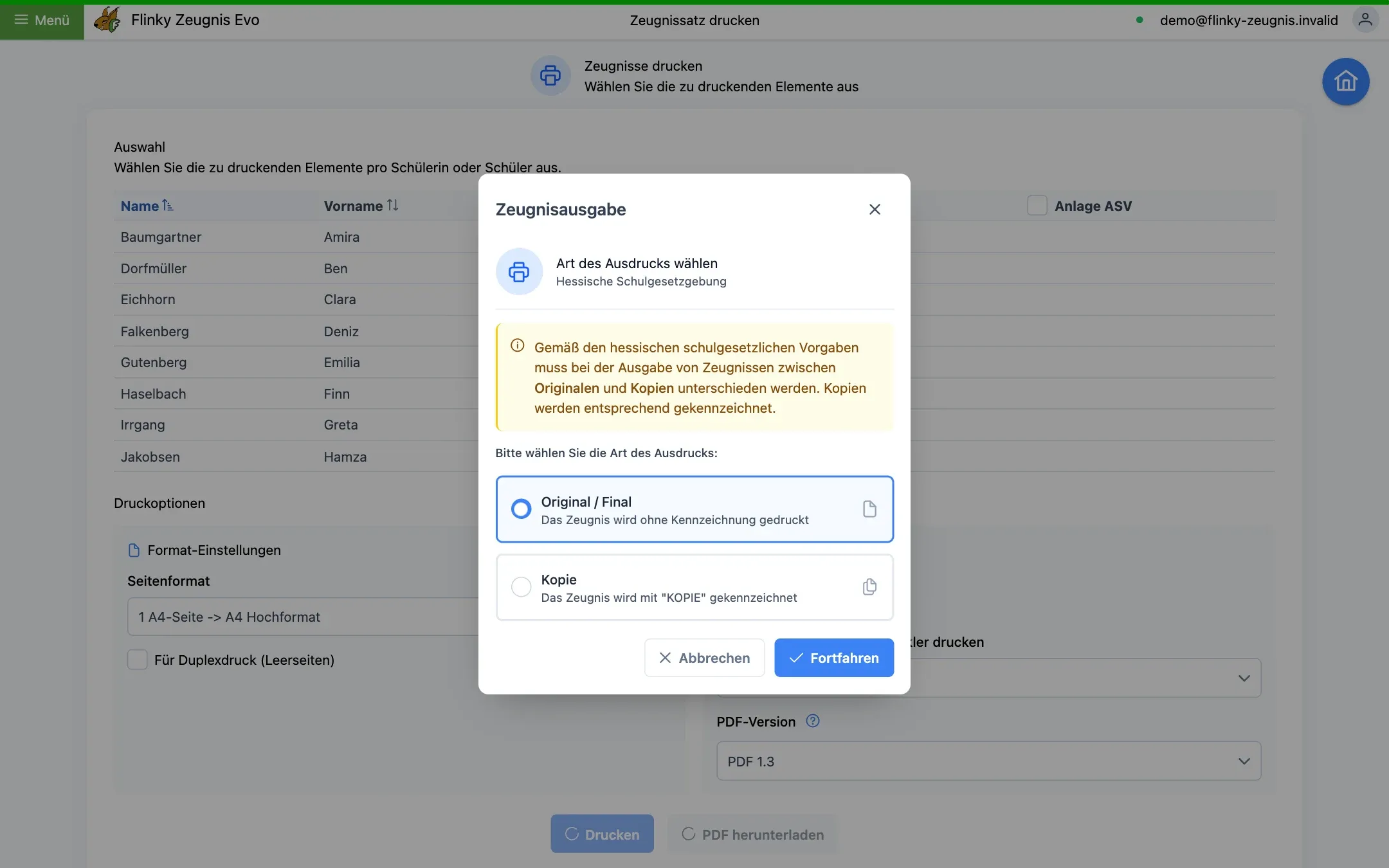The width and height of the screenshot is (1389, 868).
Task: Click the PDF herunterladen button
Action: (x=752, y=834)
